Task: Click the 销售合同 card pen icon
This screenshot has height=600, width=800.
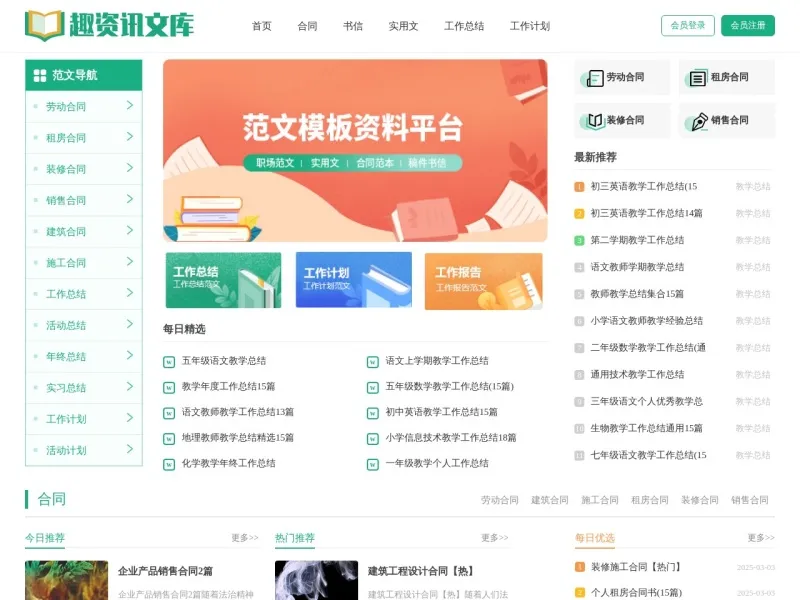Action: [x=698, y=121]
